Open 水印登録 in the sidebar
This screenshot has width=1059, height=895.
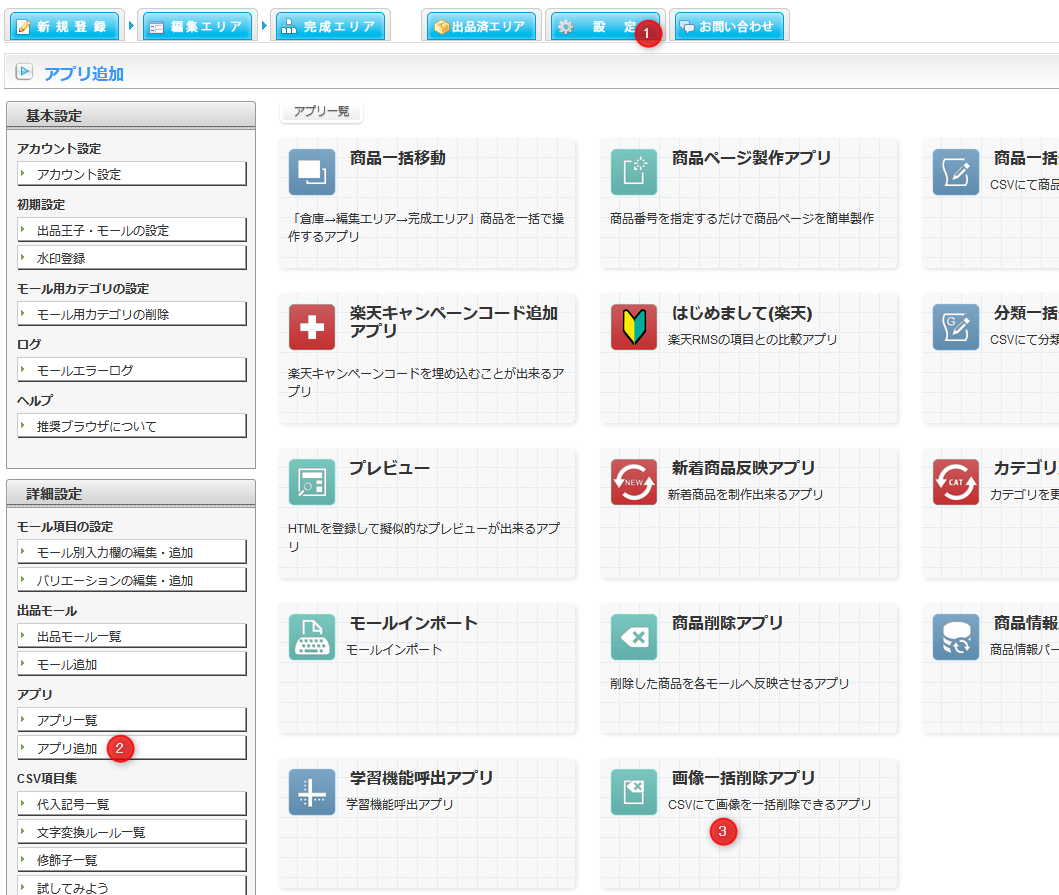(x=132, y=257)
